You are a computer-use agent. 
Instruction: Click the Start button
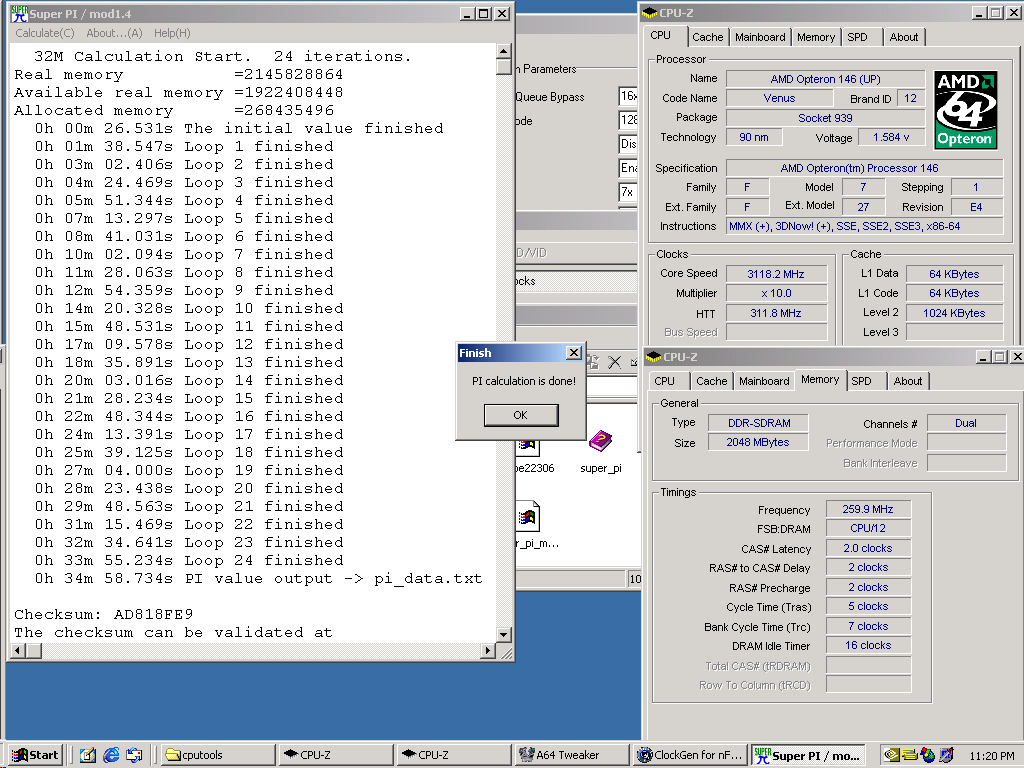(36, 755)
